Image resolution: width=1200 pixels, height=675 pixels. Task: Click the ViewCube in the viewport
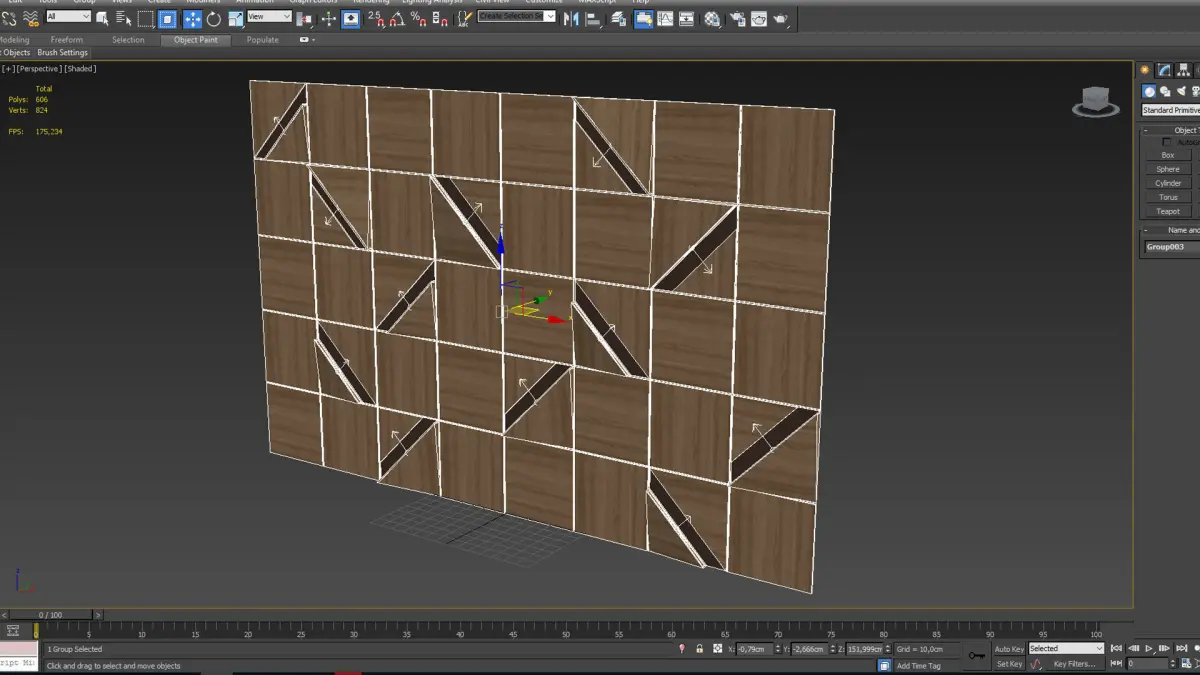(1095, 101)
